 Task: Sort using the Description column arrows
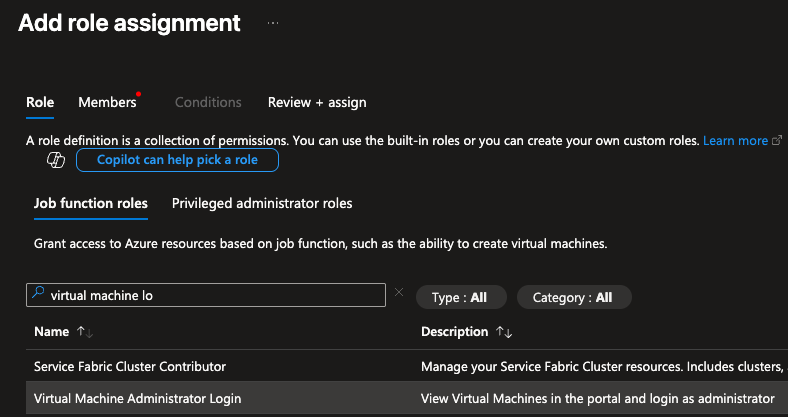(x=504, y=332)
